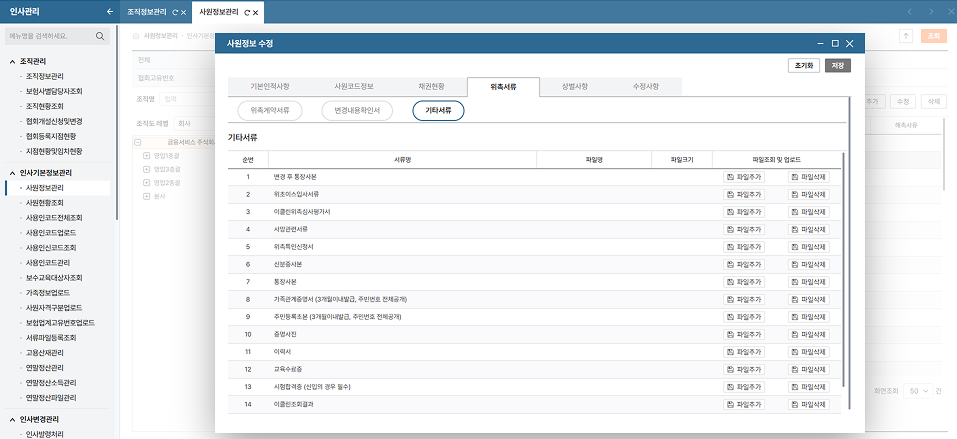Image resolution: width=957 pixels, height=439 pixels.
Task: Delete file for 증명사진 row
Action: [809, 334]
